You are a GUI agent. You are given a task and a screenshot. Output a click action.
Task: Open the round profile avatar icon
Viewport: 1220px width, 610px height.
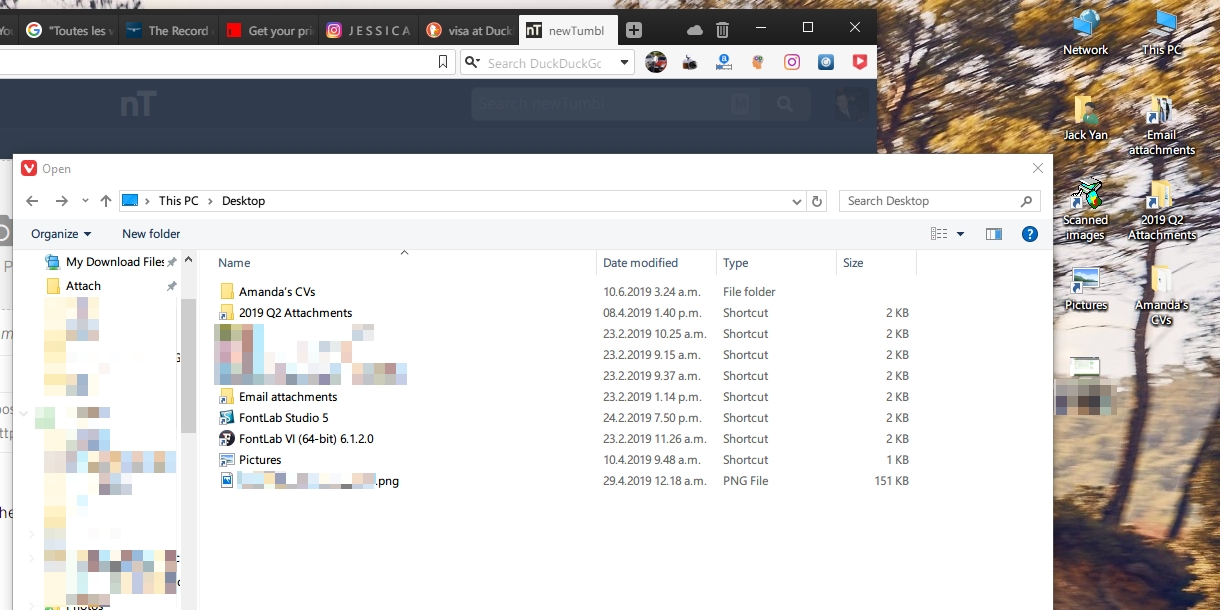(x=656, y=62)
